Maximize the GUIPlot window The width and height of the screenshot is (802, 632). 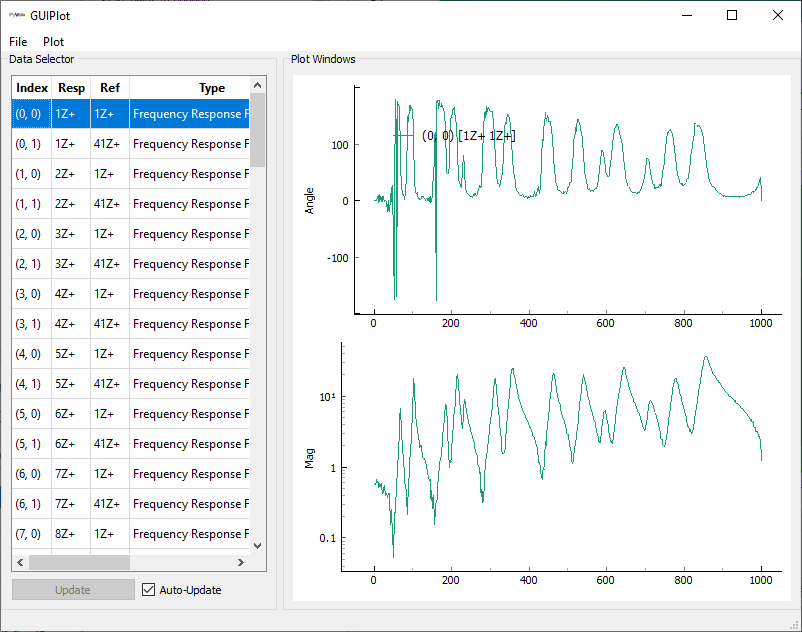point(732,16)
